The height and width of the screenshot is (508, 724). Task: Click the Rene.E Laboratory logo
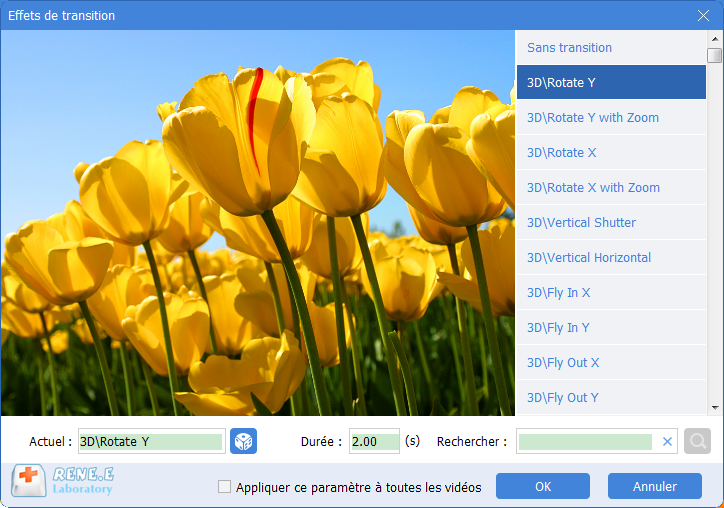pyautogui.click(x=64, y=482)
